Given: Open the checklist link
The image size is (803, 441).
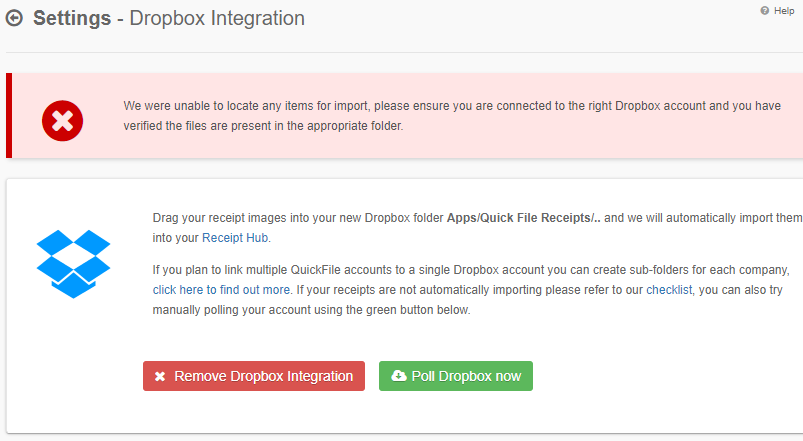Looking at the screenshot, I should coord(669,290).
